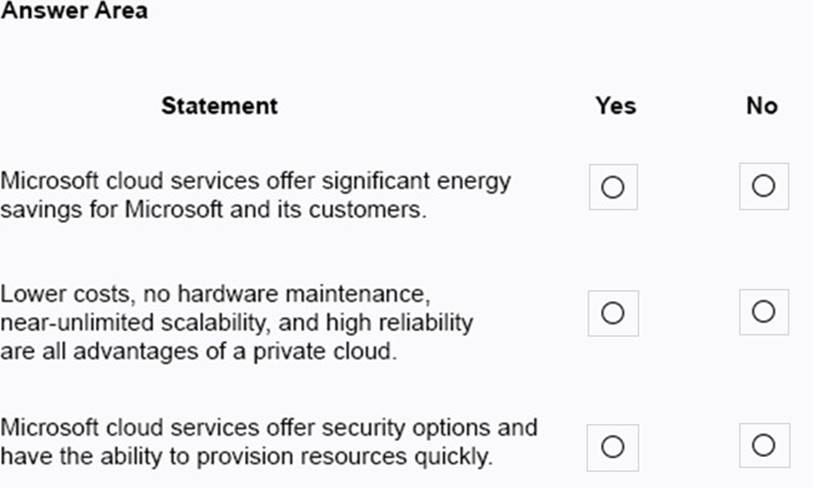Screen dimensions: 813x488
Task: Mark No for security options statement
Action: coord(763,444)
